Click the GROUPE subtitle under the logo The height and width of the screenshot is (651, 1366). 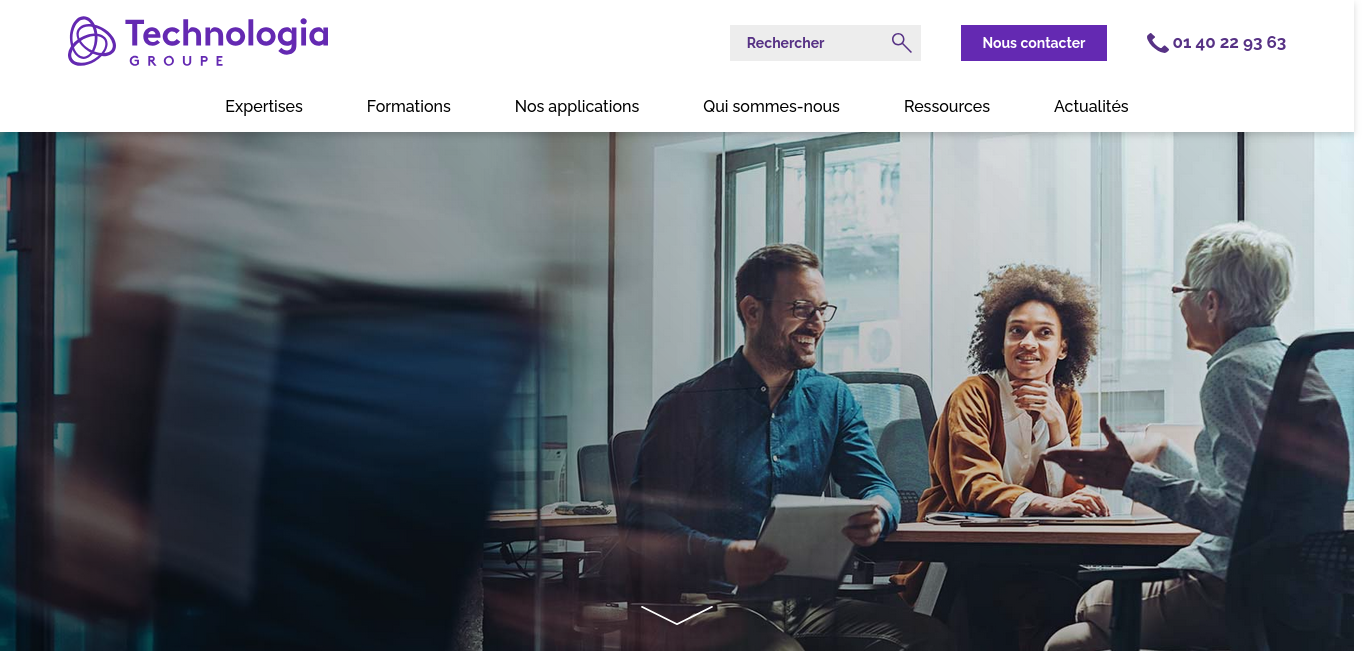[176, 60]
